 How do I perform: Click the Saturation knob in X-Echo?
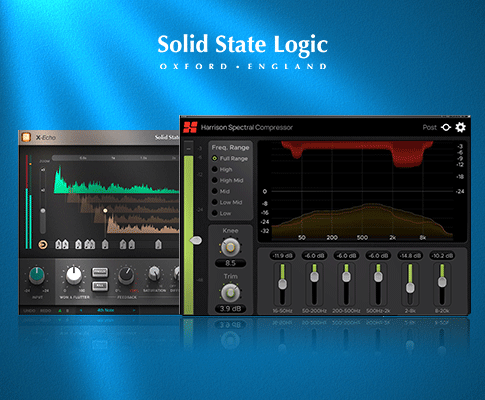(154, 273)
